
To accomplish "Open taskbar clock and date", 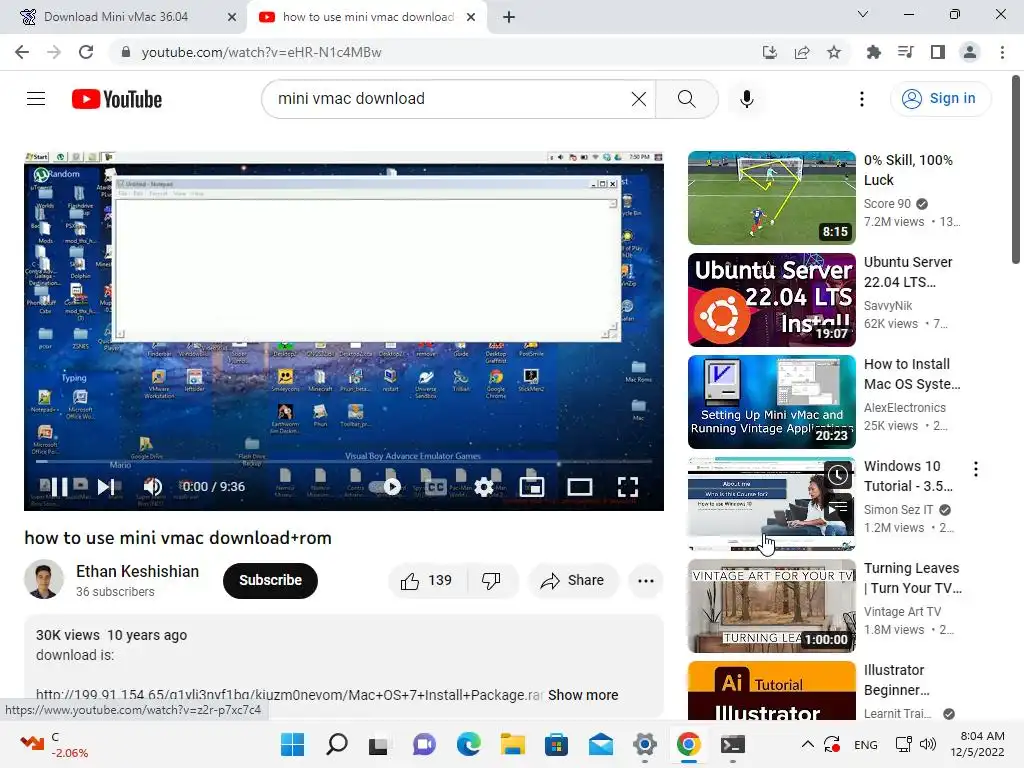I will pyautogui.click(x=978, y=744).
